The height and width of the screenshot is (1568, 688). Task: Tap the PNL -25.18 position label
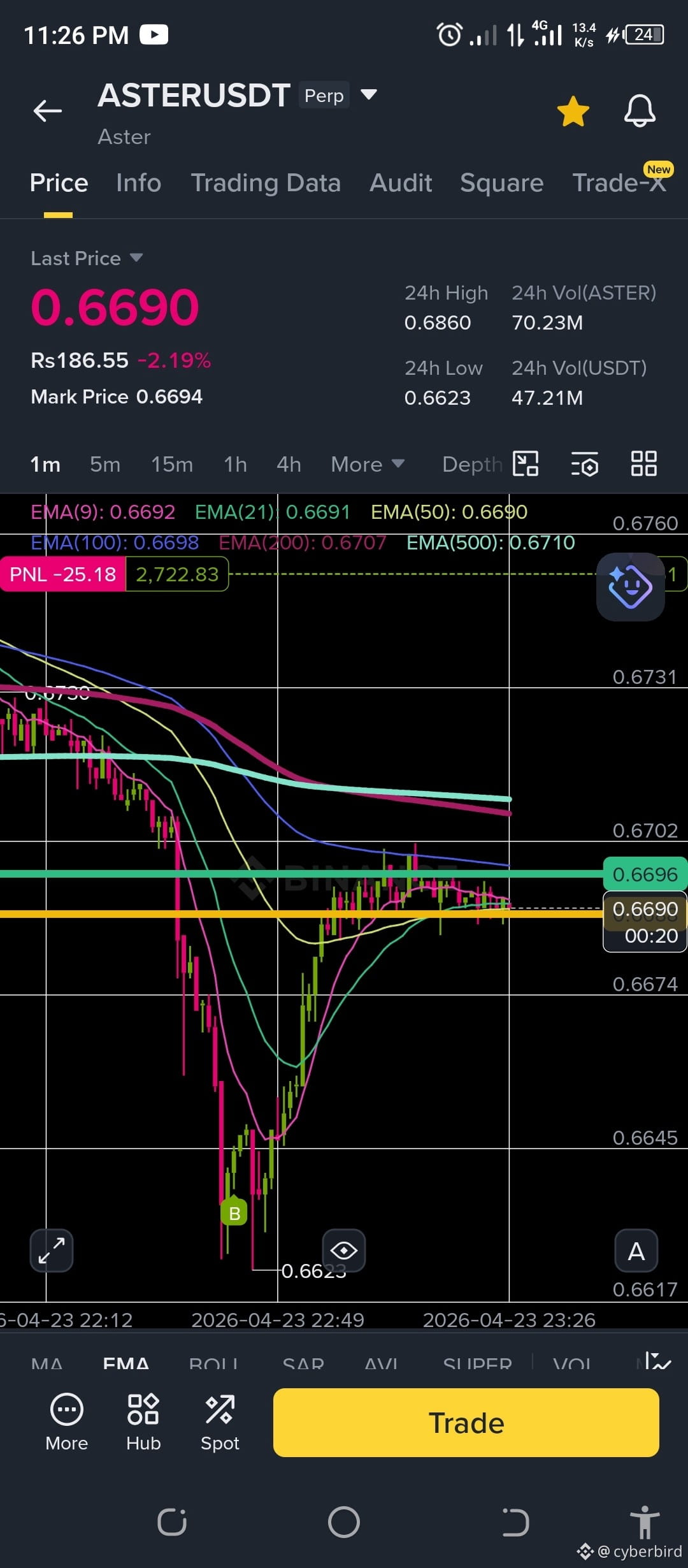[62, 574]
